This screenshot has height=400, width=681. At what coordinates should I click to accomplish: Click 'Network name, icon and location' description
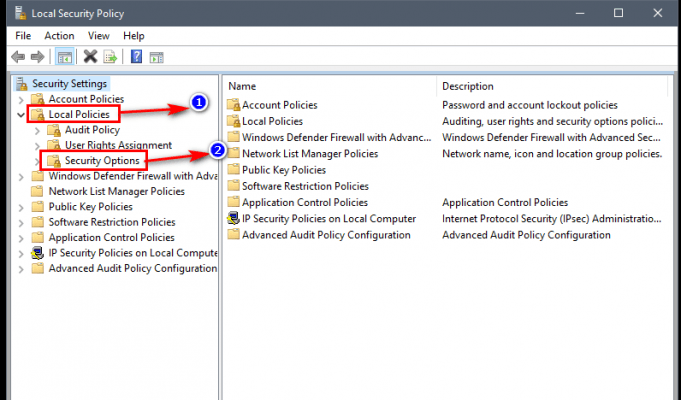tap(552, 154)
